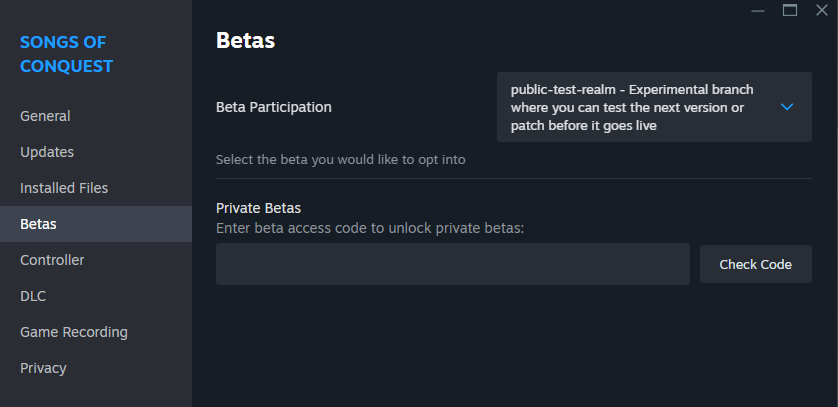The width and height of the screenshot is (838, 407).
Task: Click the Songs of Conquest title
Action: (x=66, y=54)
